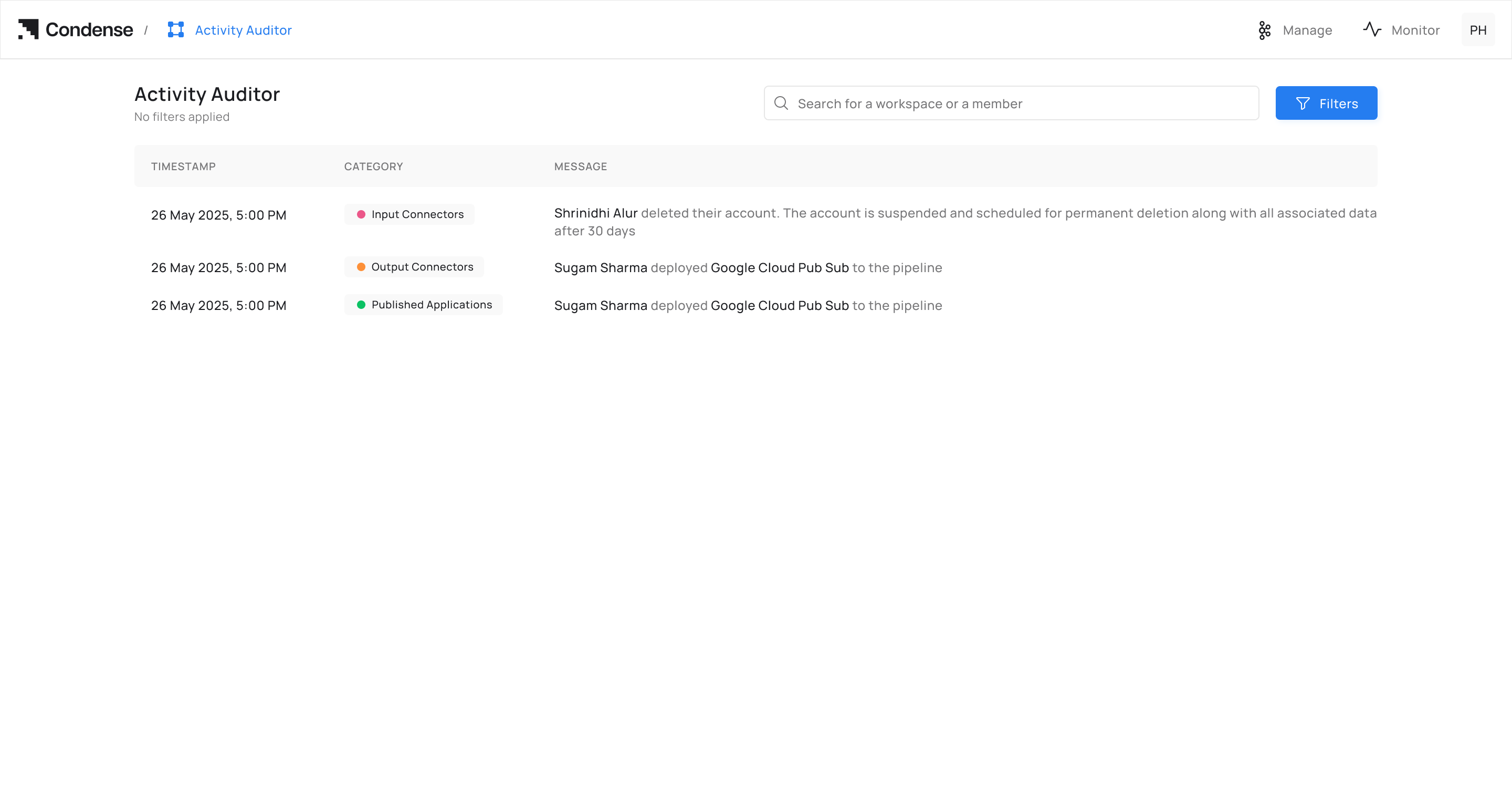This screenshot has width=1512, height=788.
Task: Click the search magnifier icon
Action: pos(781,103)
